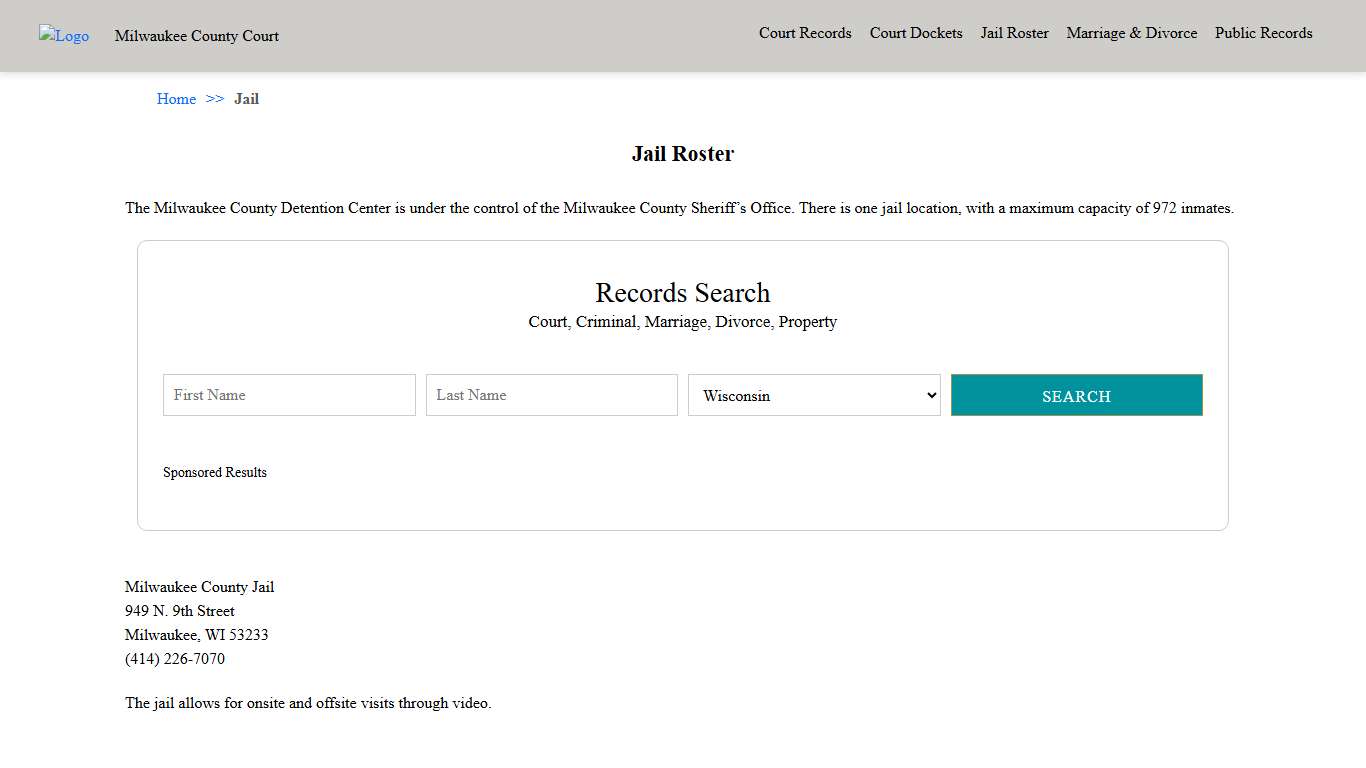The height and width of the screenshot is (768, 1366).
Task: Click the Last Name input field
Action: tap(551, 395)
